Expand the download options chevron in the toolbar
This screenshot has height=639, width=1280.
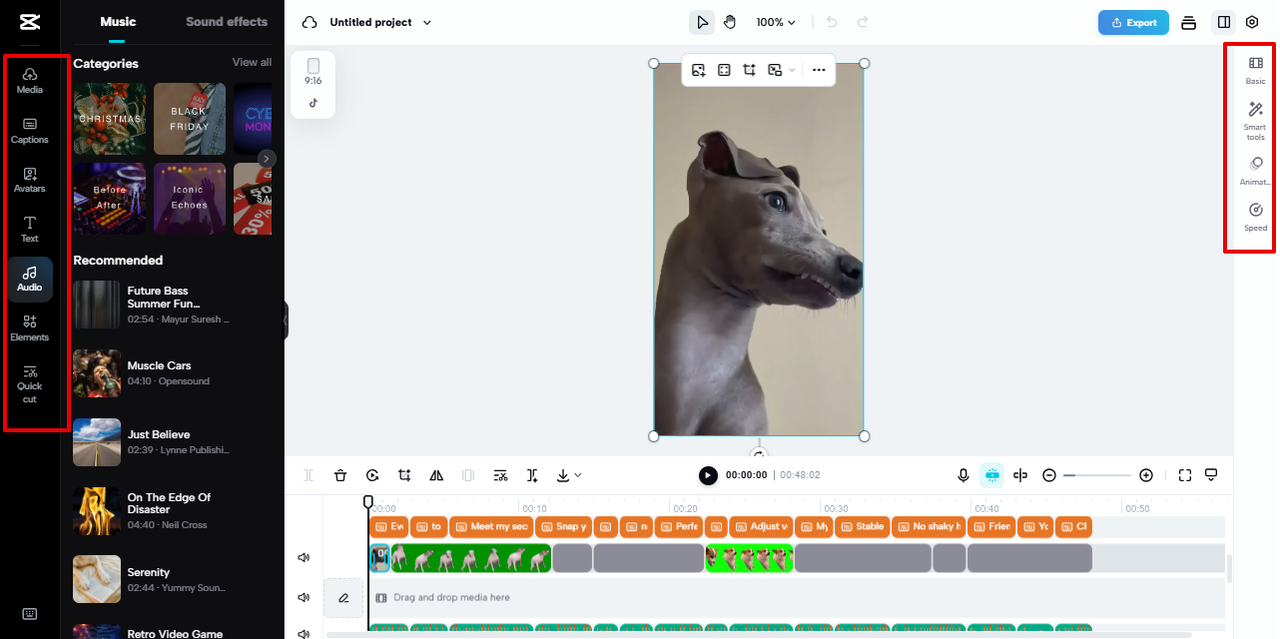(x=577, y=475)
